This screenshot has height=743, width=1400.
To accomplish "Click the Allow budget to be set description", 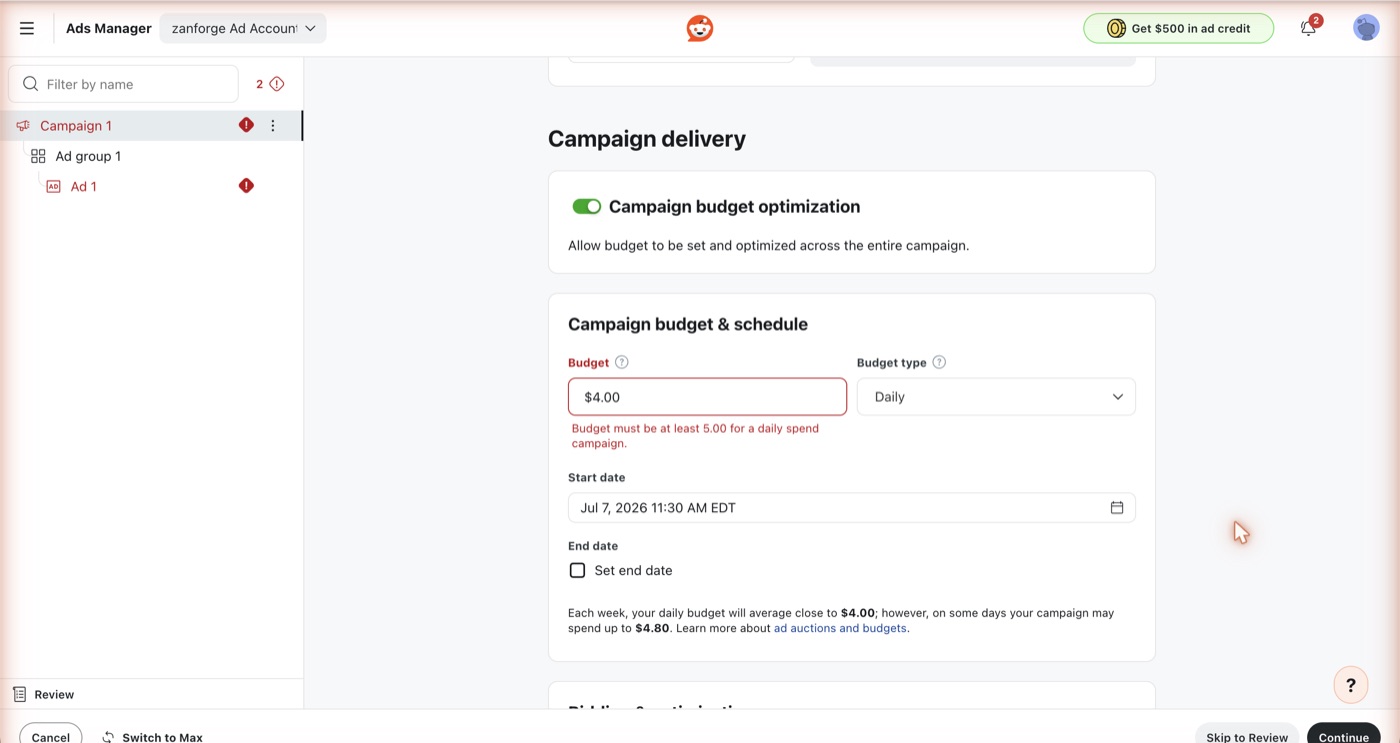I will coord(768,245).
